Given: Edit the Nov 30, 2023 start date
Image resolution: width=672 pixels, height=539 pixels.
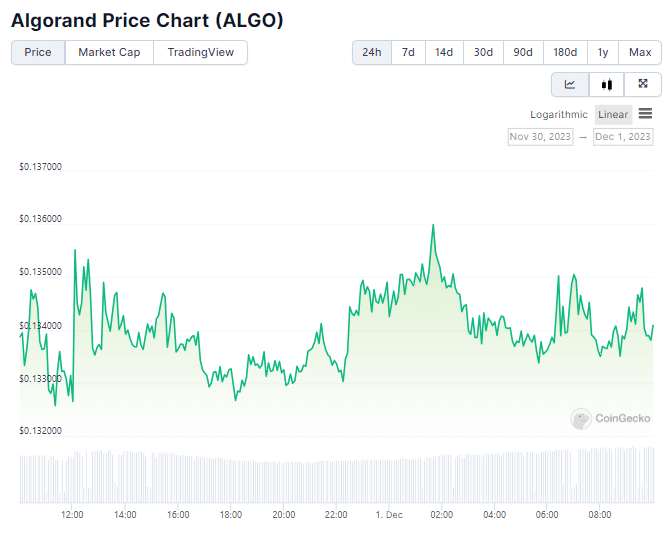Looking at the screenshot, I should coord(540,137).
